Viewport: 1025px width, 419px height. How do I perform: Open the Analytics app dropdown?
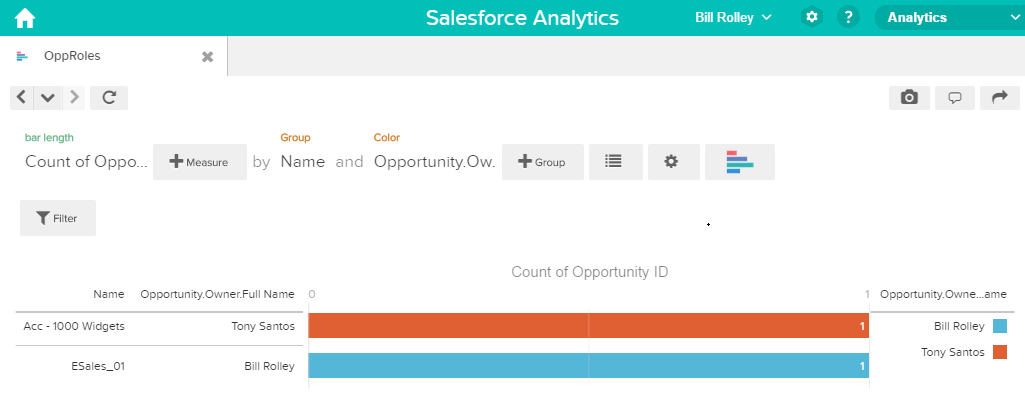[x=949, y=18]
